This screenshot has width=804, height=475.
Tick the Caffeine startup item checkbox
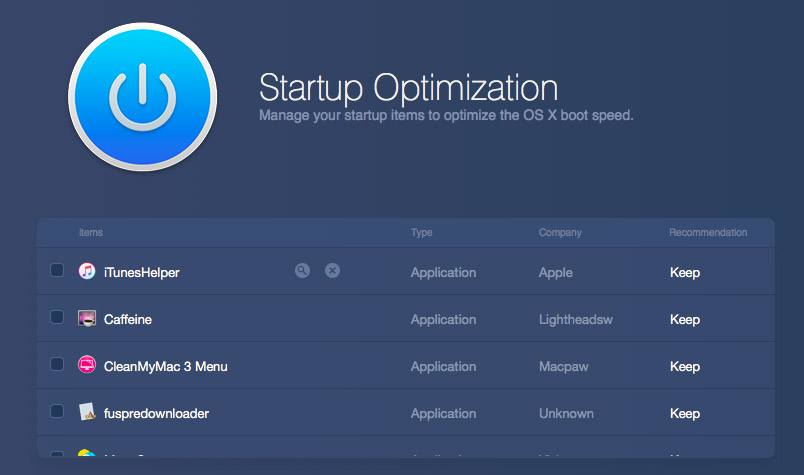[x=57, y=317]
